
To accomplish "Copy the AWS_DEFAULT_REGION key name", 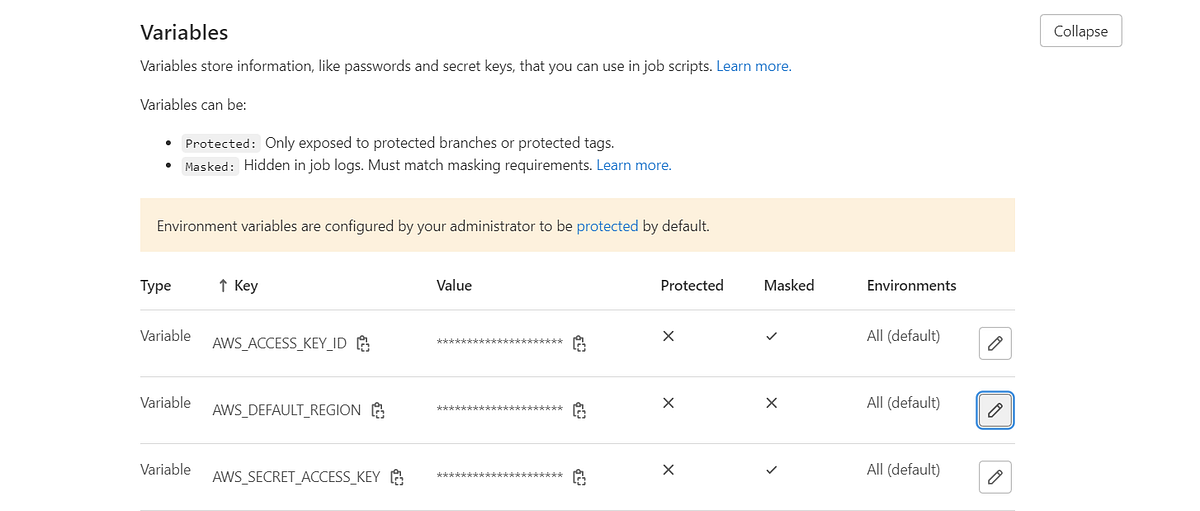I will click(378, 410).
